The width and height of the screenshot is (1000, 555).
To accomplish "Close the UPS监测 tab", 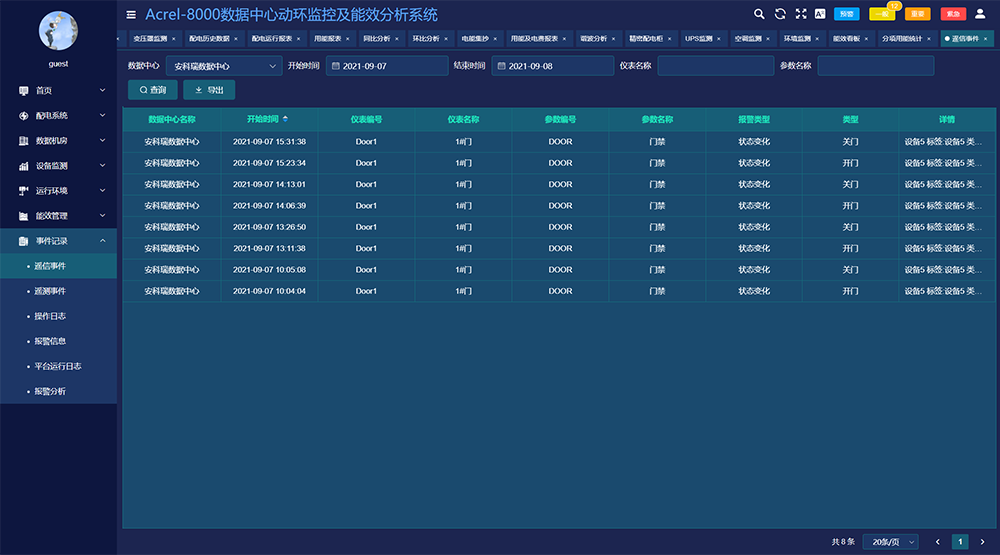I will coord(720,39).
